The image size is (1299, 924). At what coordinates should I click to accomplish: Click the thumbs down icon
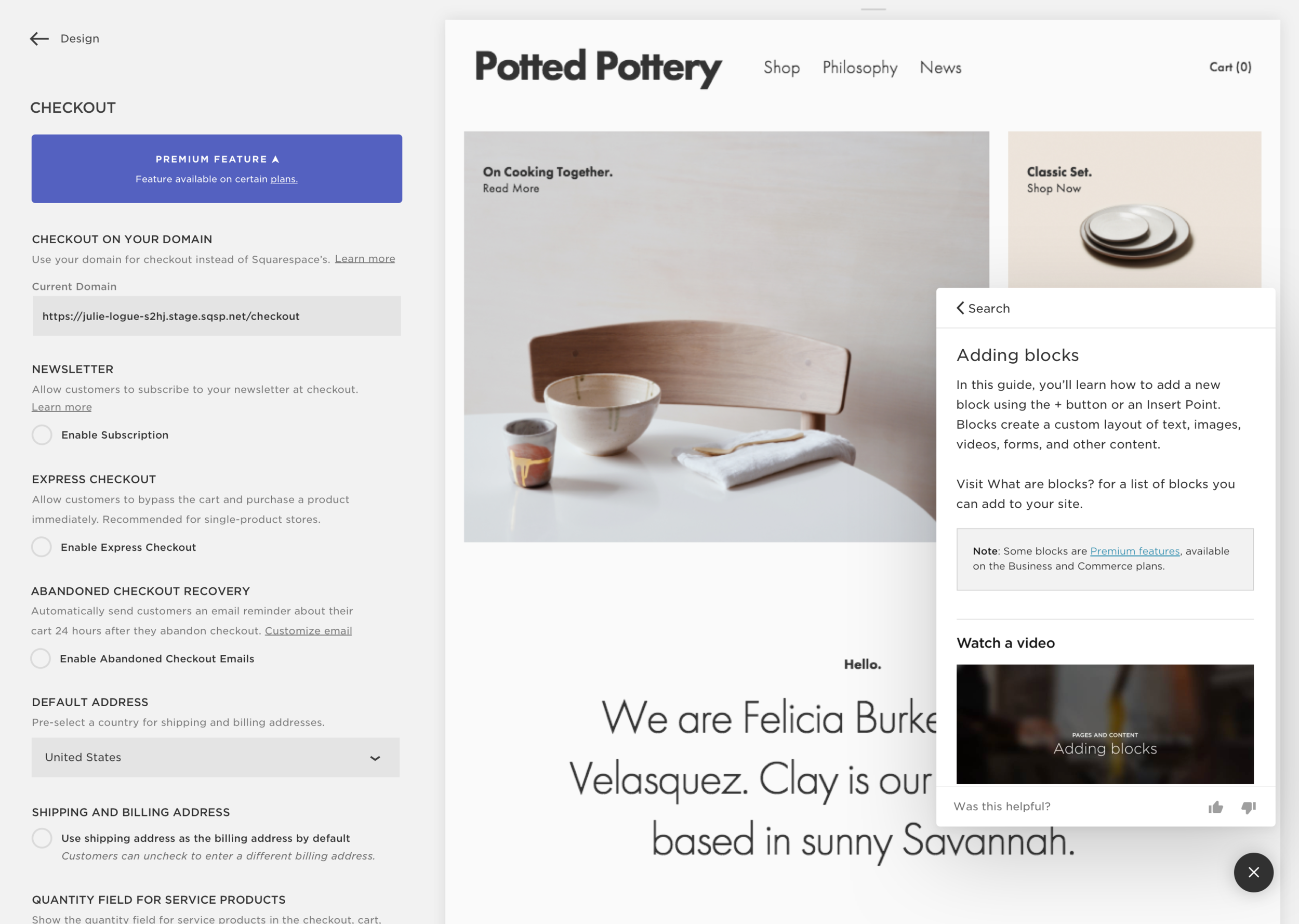click(x=1249, y=808)
